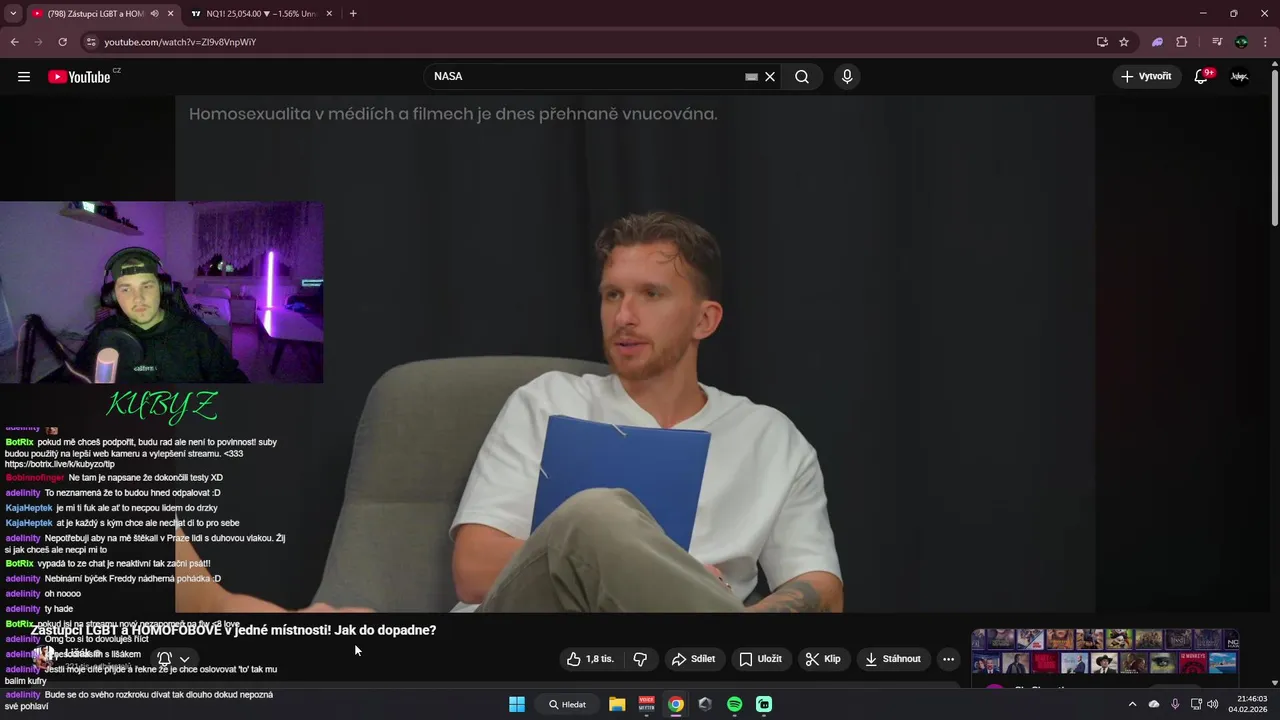Like the video with thumbs up

590,659
